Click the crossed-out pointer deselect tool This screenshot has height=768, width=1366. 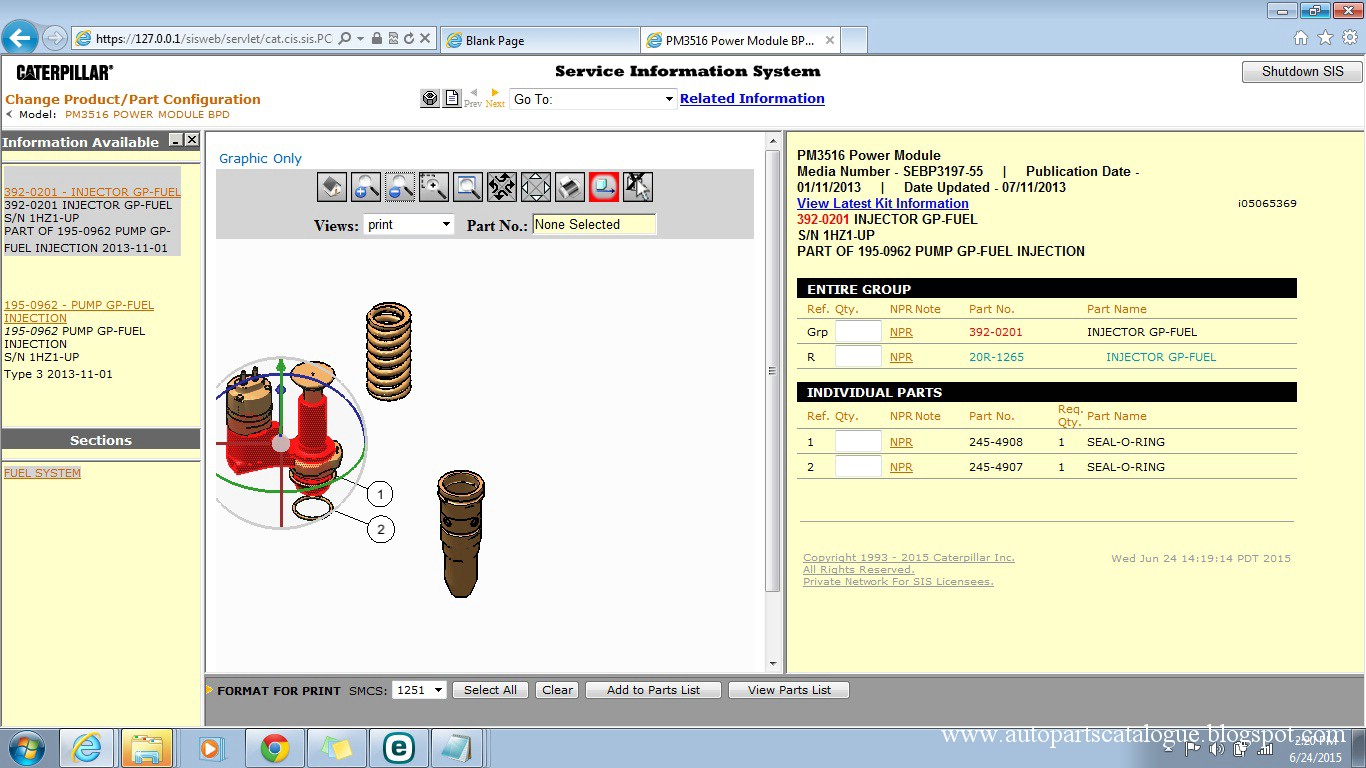pos(638,186)
